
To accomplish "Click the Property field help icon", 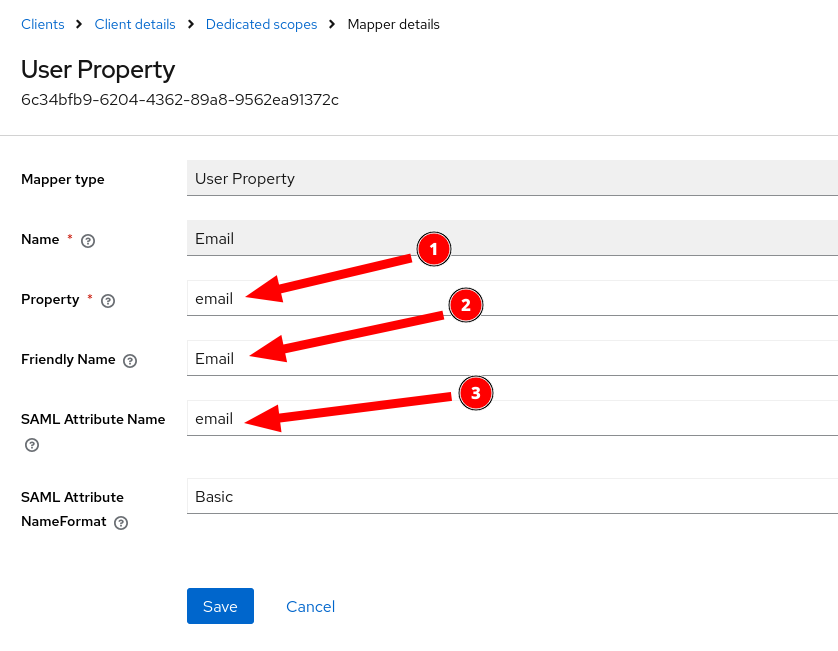I will 107,300.
